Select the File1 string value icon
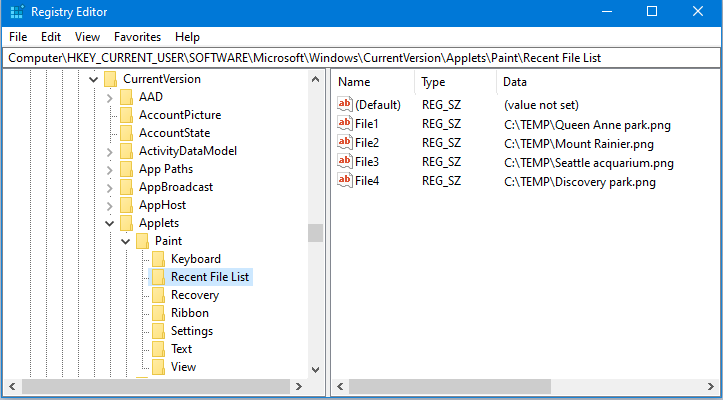Image resolution: width=723 pixels, height=400 pixels. [x=345, y=123]
